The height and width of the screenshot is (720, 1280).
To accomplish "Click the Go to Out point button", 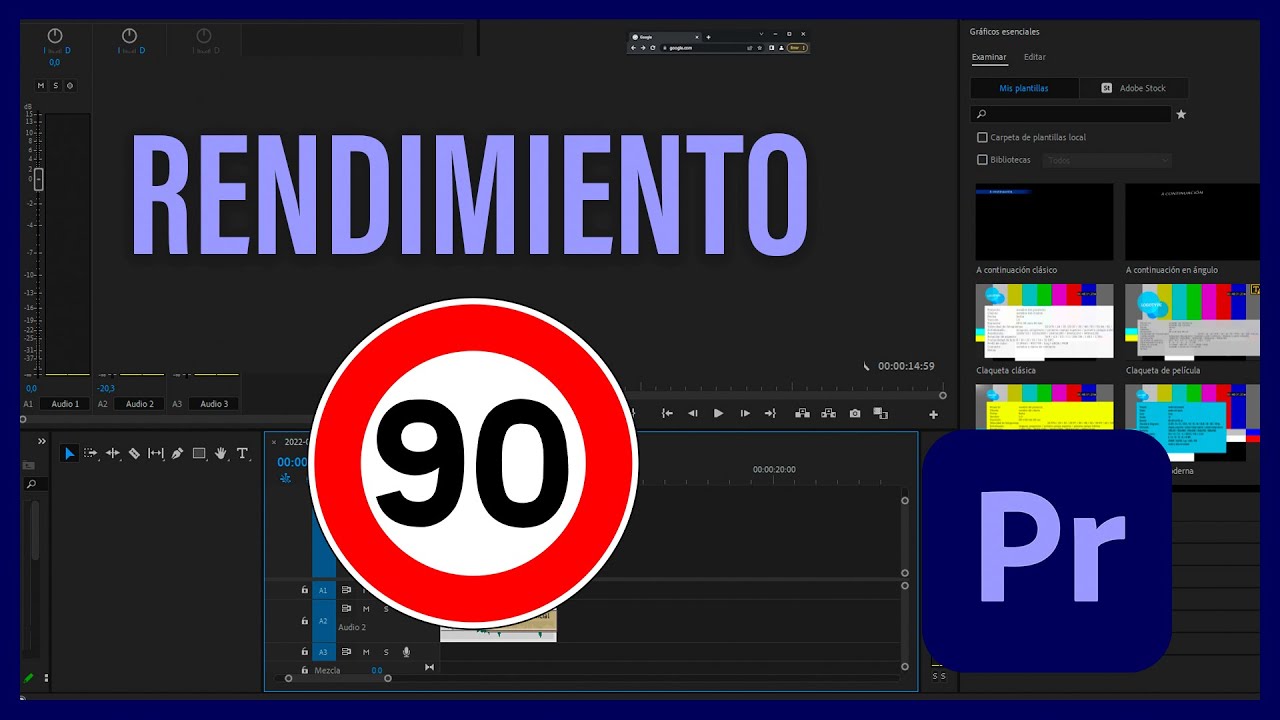I will click(x=770, y=413).
